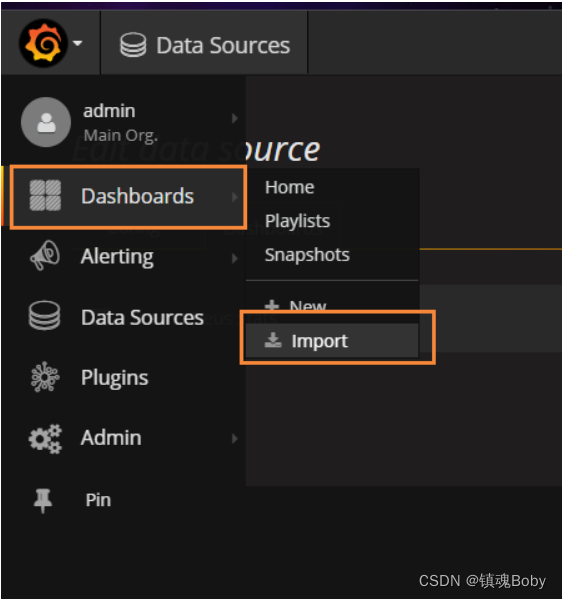Image resolution: width=562 pixels, height=599 pixels.
Task: Click the Plugins icon in sidebar
Action: click(x=45, y=377)
